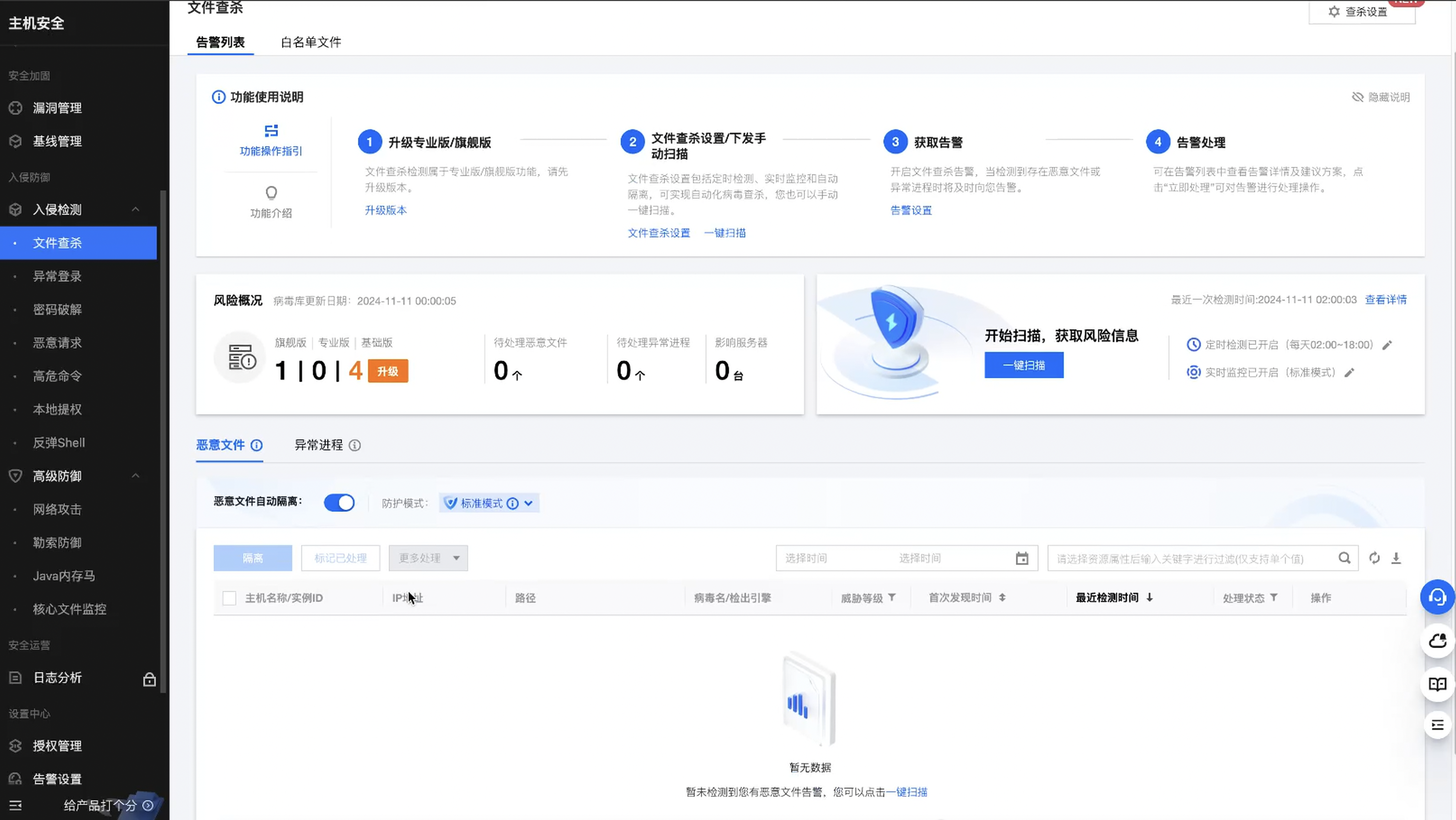Click the download export icon

(x=1395, y=558)
